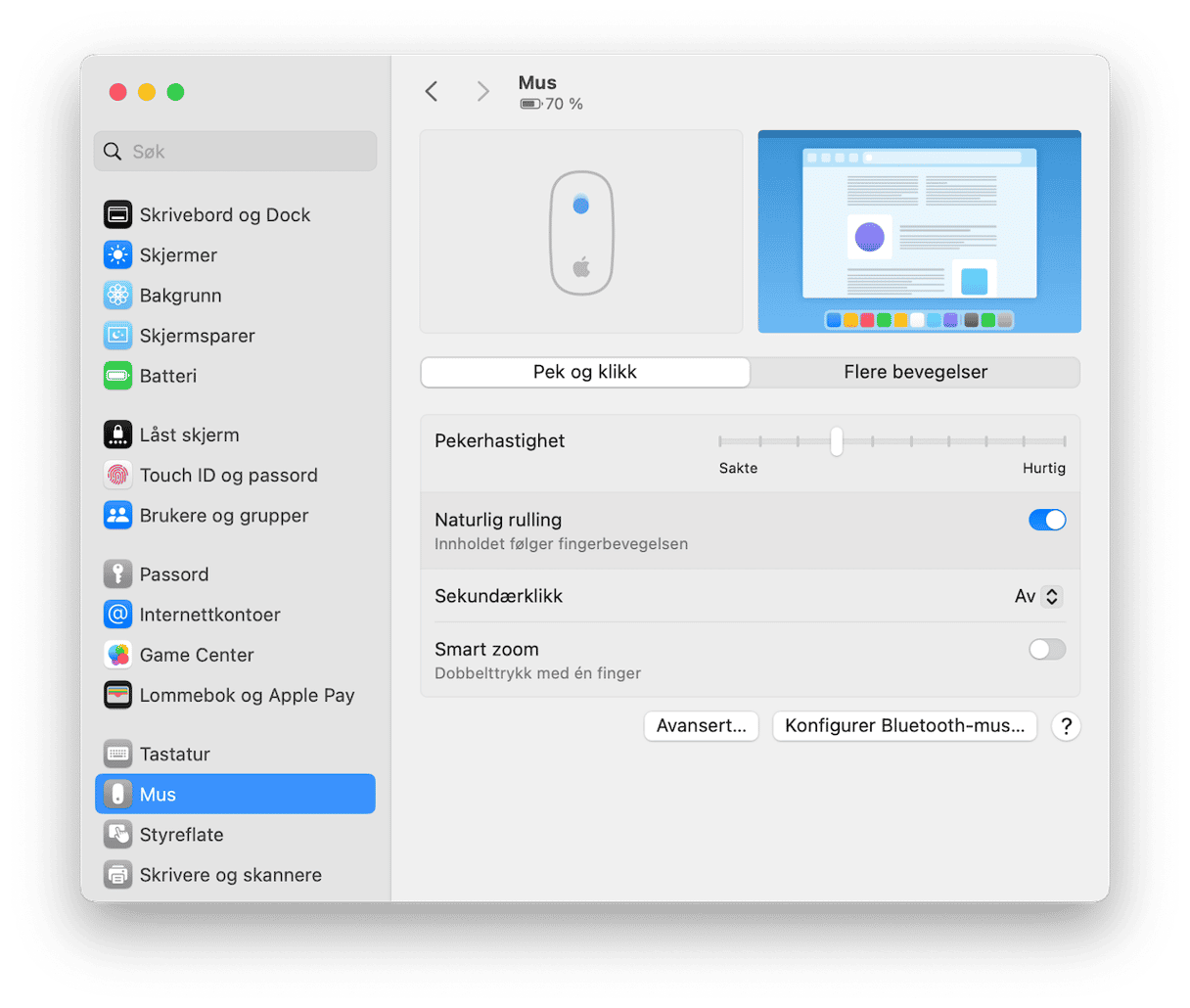
Task: Click the Avansert… button
Action: click(x=701, y=726)
